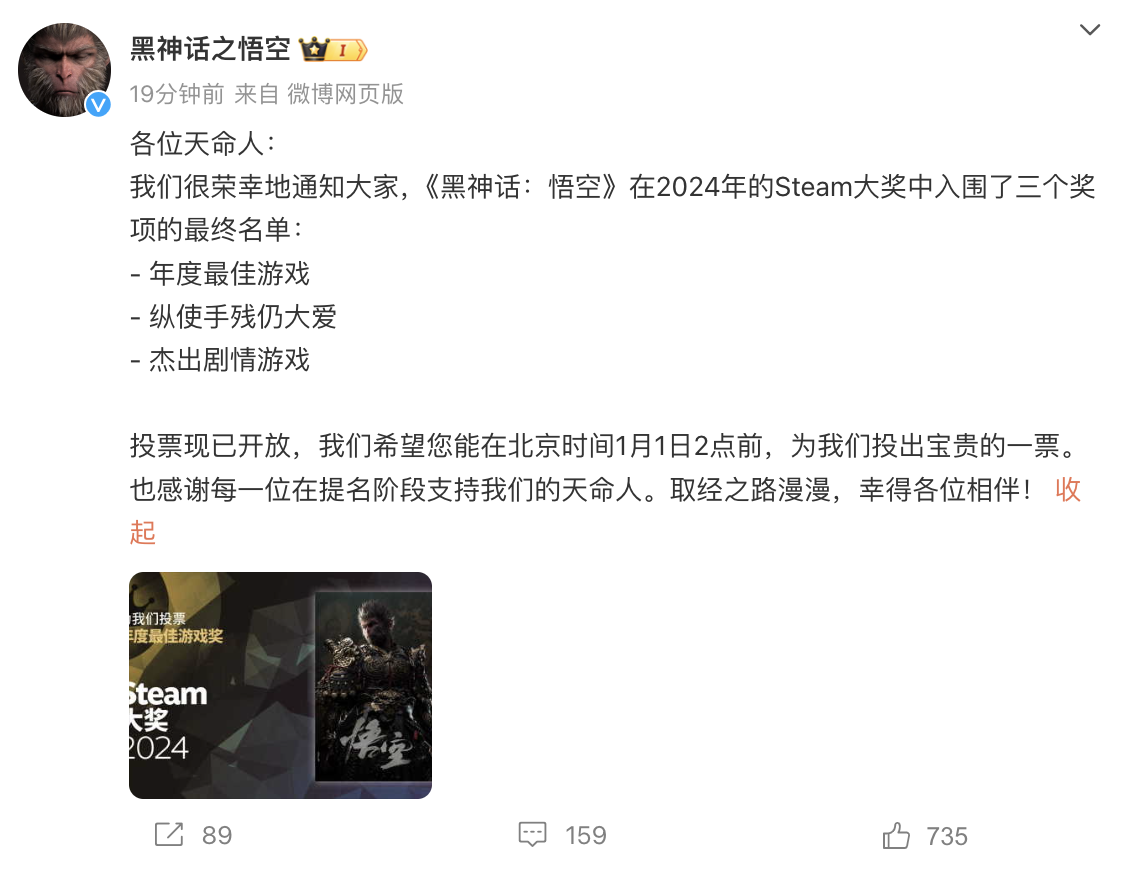Click the crown VIP membership icon

pyautogui.click(x=314, y=49)
